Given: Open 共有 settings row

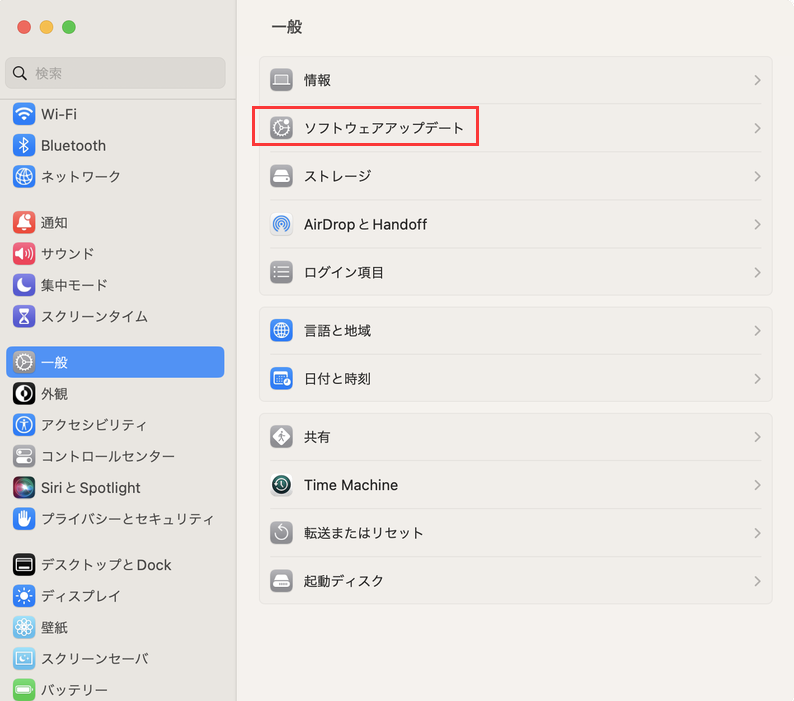Looking at the screenshot, I should pos(515,437).
